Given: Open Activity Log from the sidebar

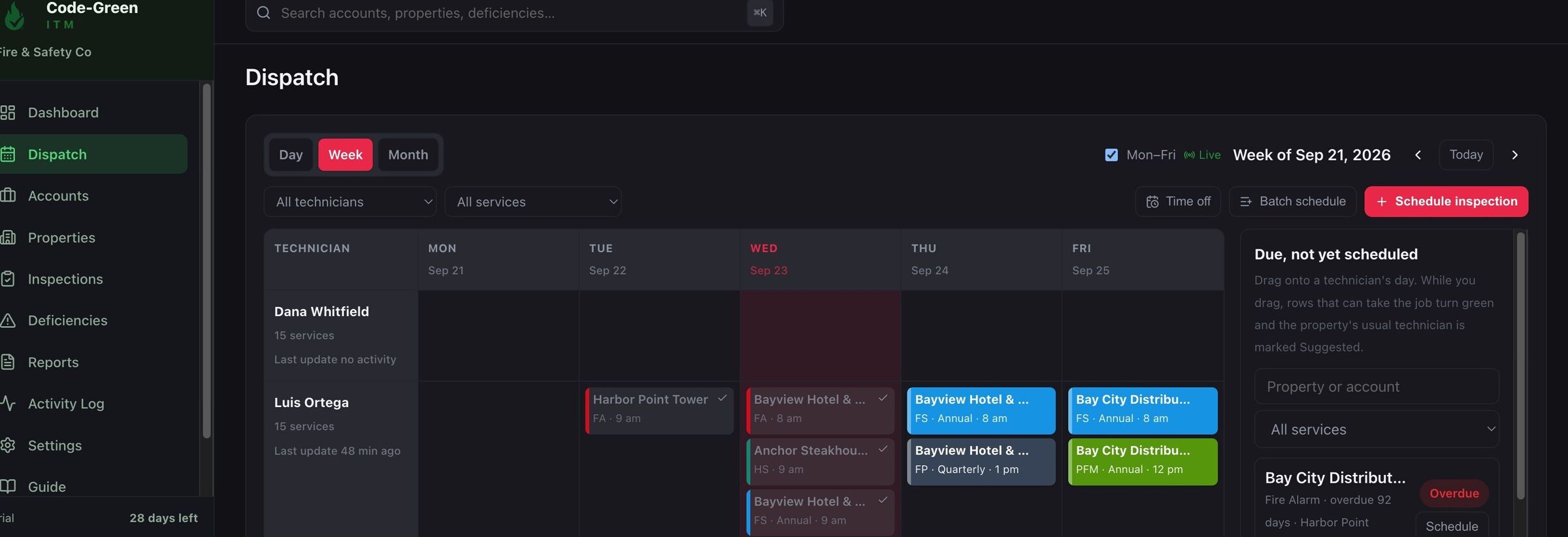Looking at the screenshot, I should [x=93, y=404].
